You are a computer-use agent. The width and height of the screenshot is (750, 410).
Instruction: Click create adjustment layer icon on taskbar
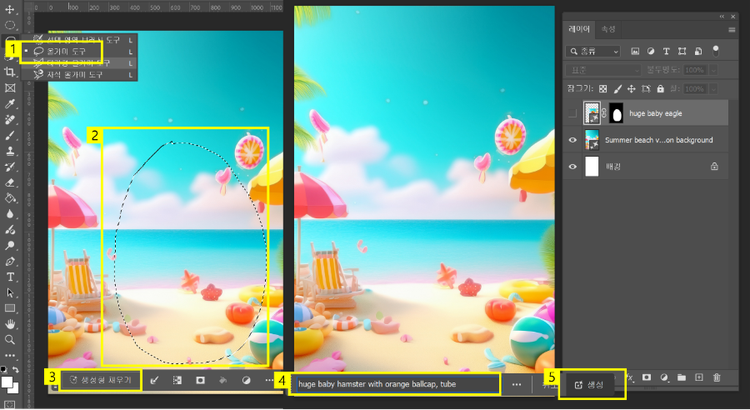[246, 380]
